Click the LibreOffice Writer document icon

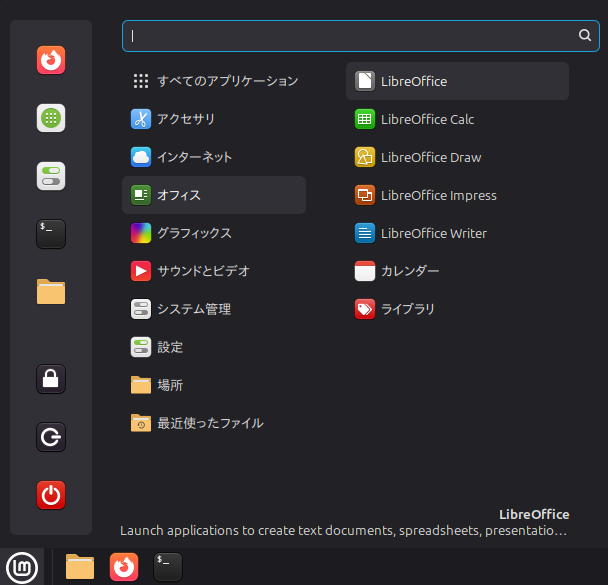click(x=365, y=233)
